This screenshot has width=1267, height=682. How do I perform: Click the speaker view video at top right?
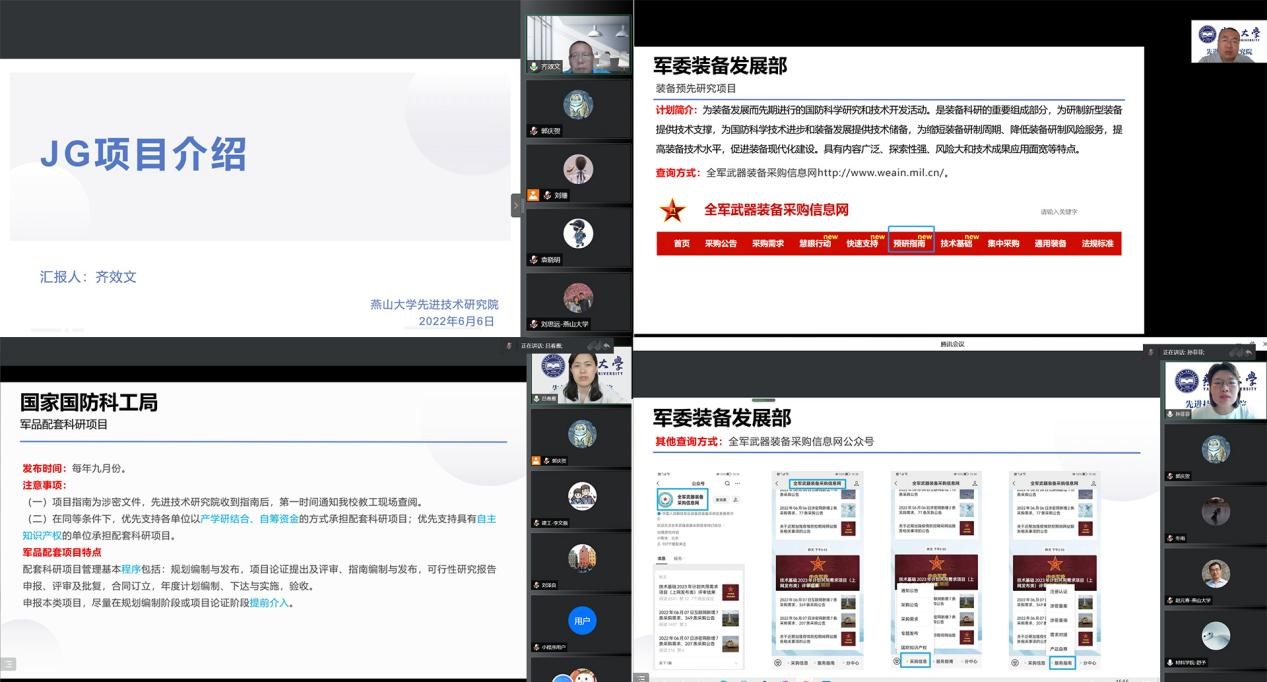(1228, 41)
